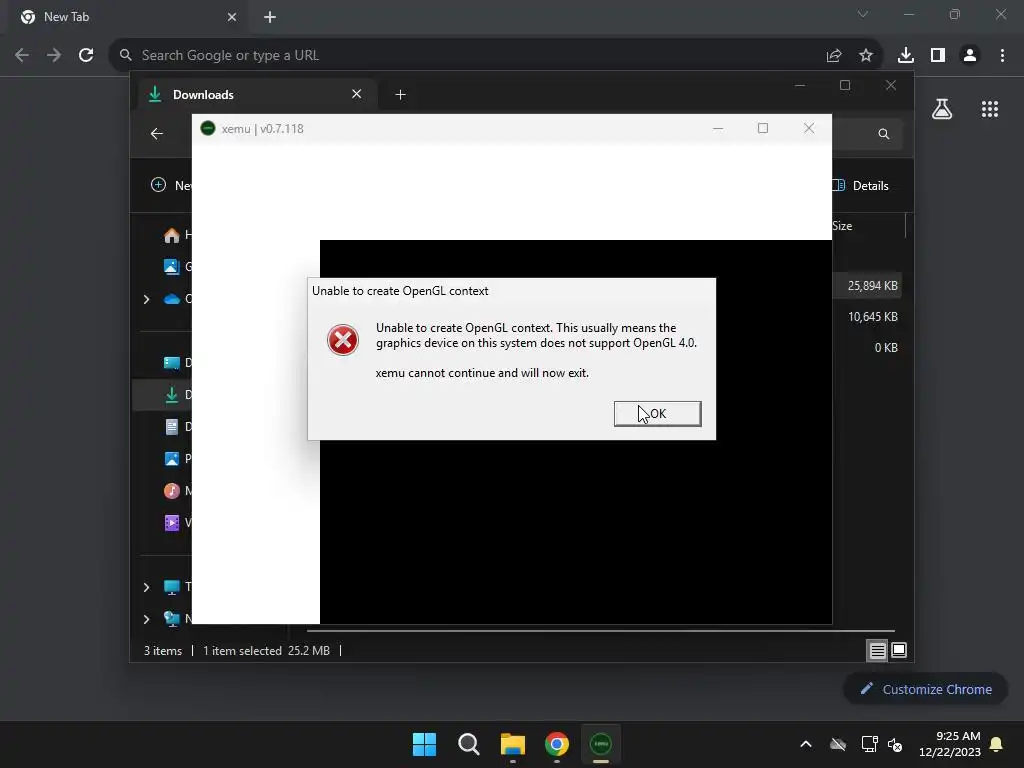The image size is (1024, 768).
Task: Select the file sized 0 KB
Action: [x=886, y=347]
